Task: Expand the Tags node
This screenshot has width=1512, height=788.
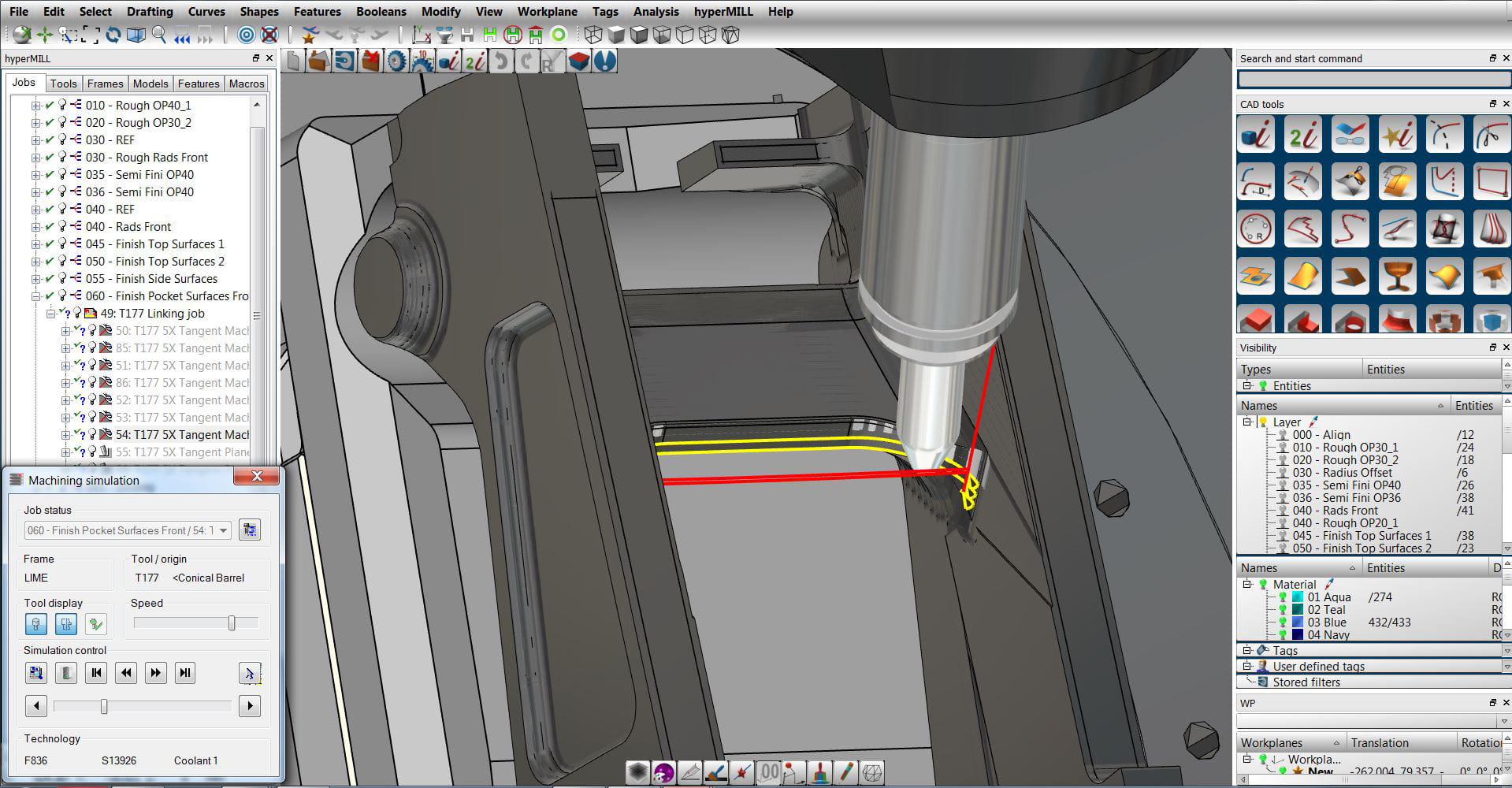Action: coord(1247,651)
